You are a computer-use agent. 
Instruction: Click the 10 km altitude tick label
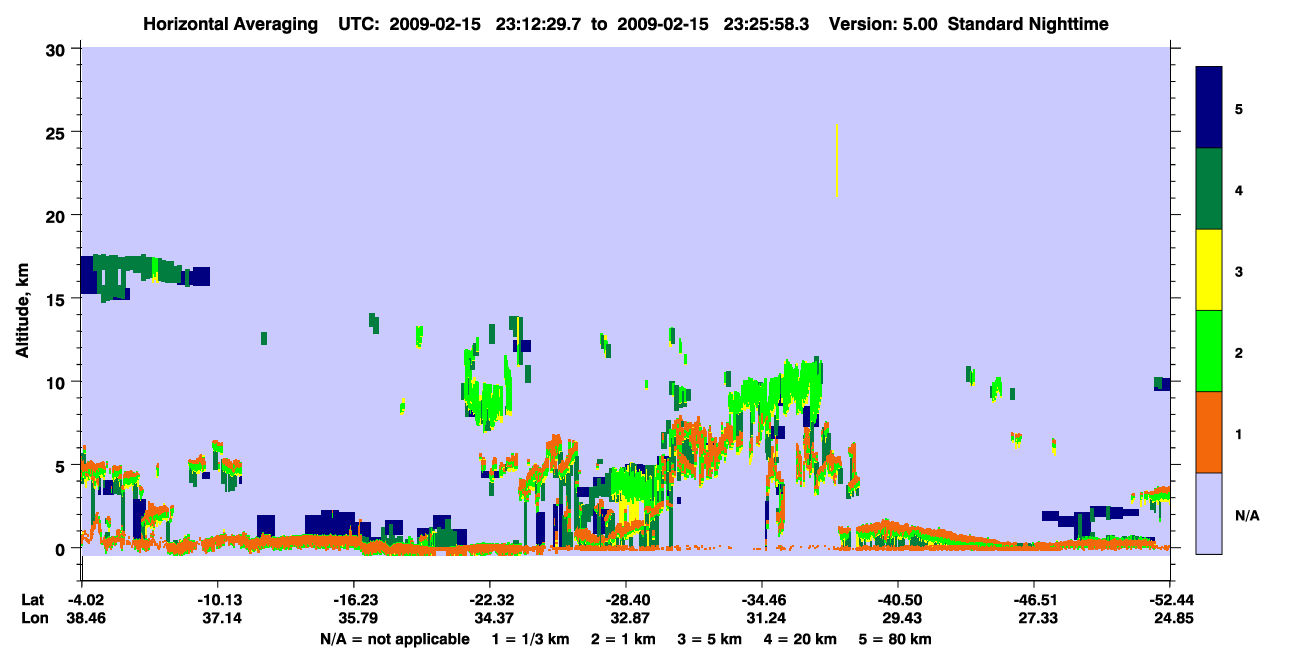pos(57,382)
